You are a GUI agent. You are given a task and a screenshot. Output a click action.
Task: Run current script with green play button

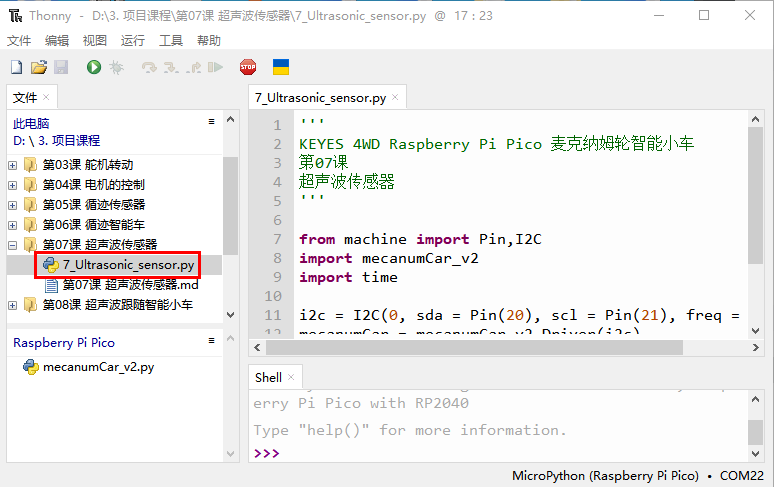coord(94,67)
